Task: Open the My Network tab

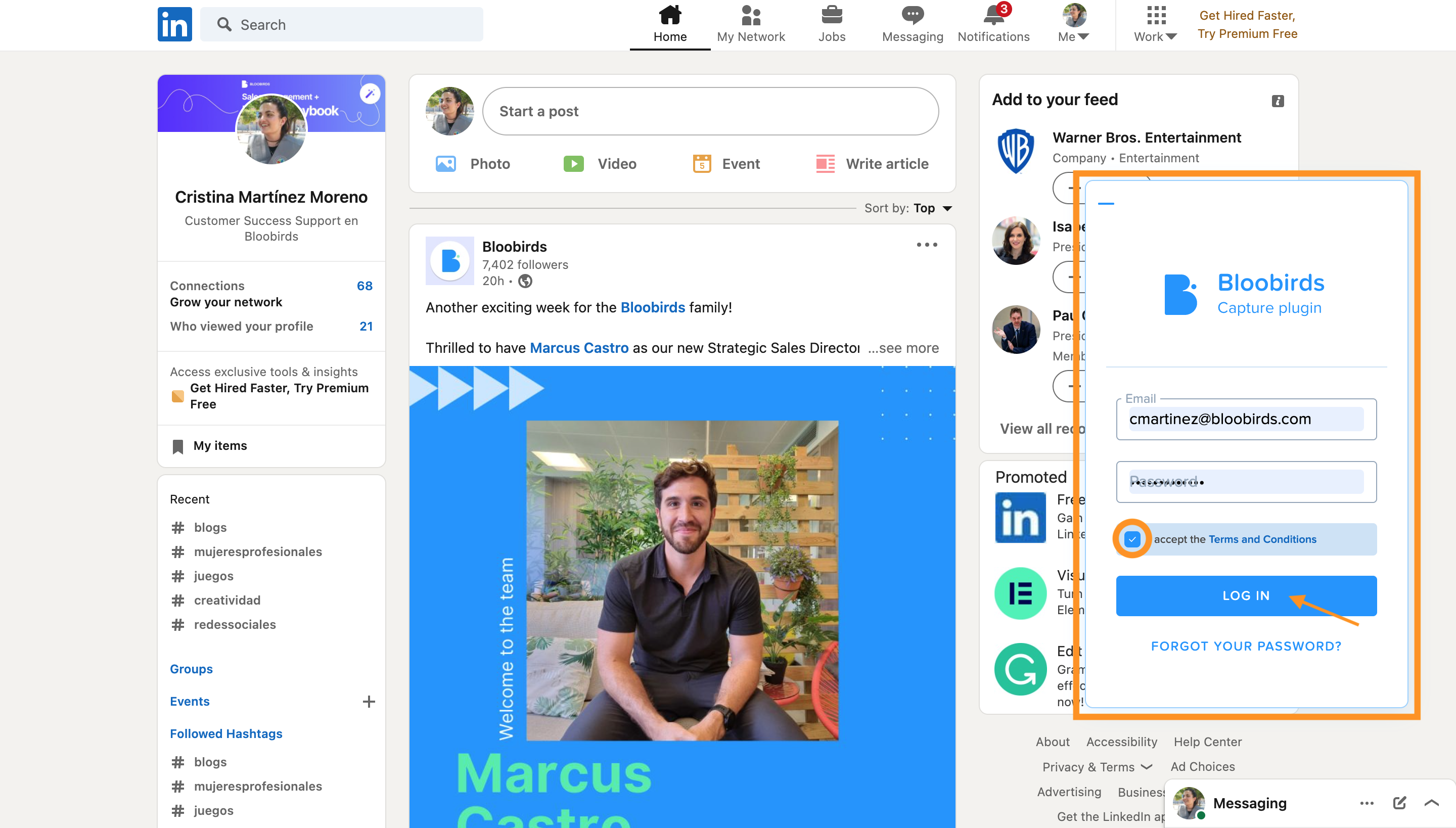Action: 751,24
